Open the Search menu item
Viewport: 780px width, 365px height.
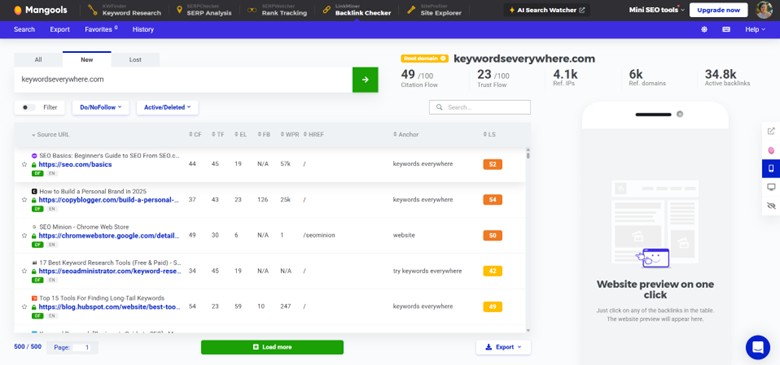(x=24, y=29)
